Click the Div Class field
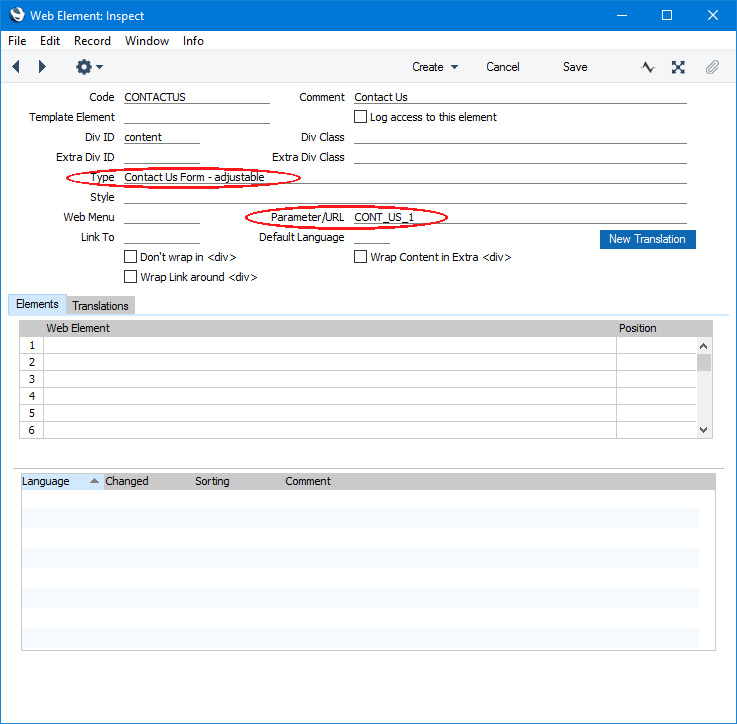Screen dimensions: 737x724 (x=520, y=137)
